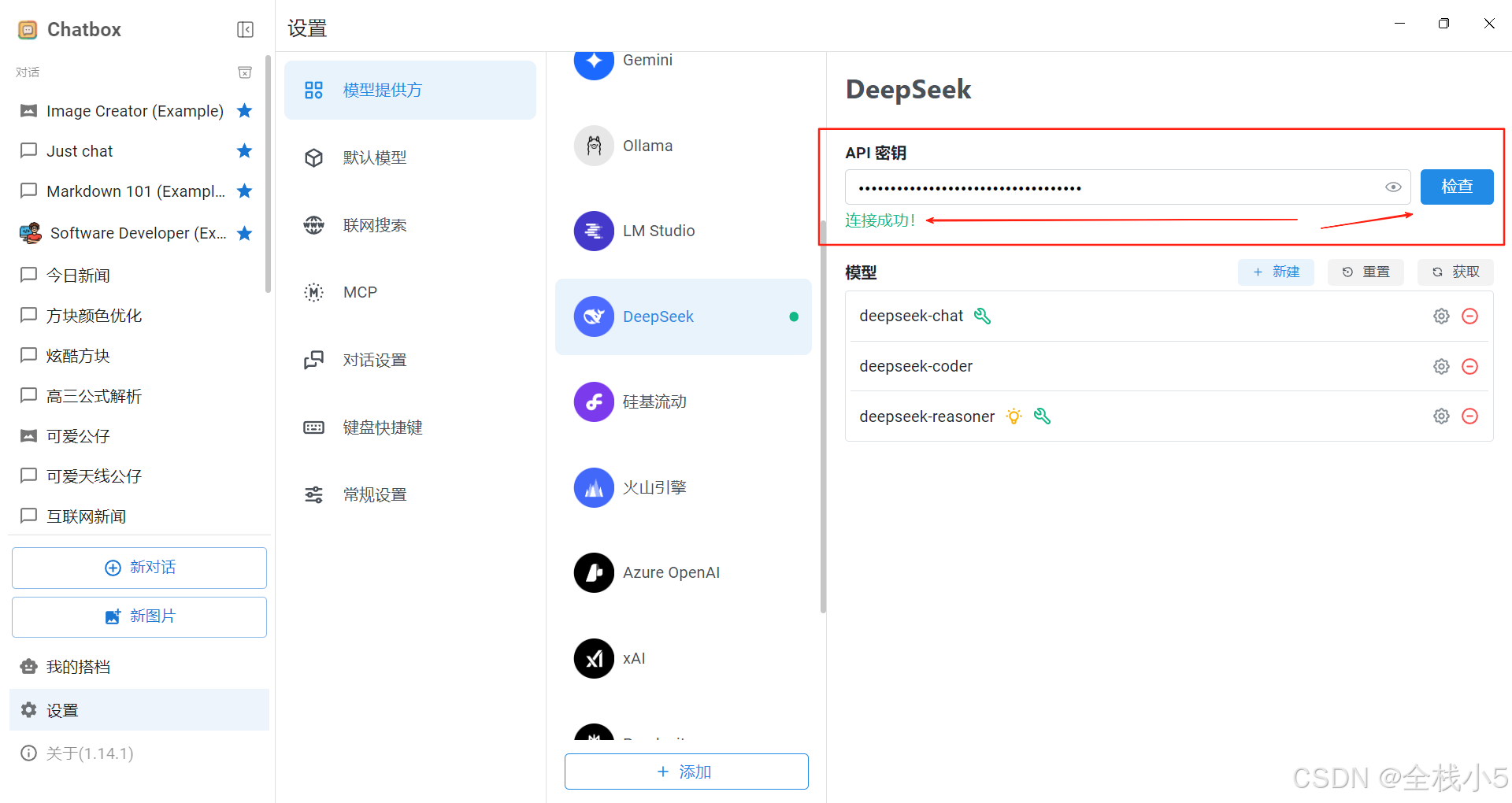This screenshot has width=1512, height=803.
Task: Click the provider list scrollbar
Action: point(823,417)
